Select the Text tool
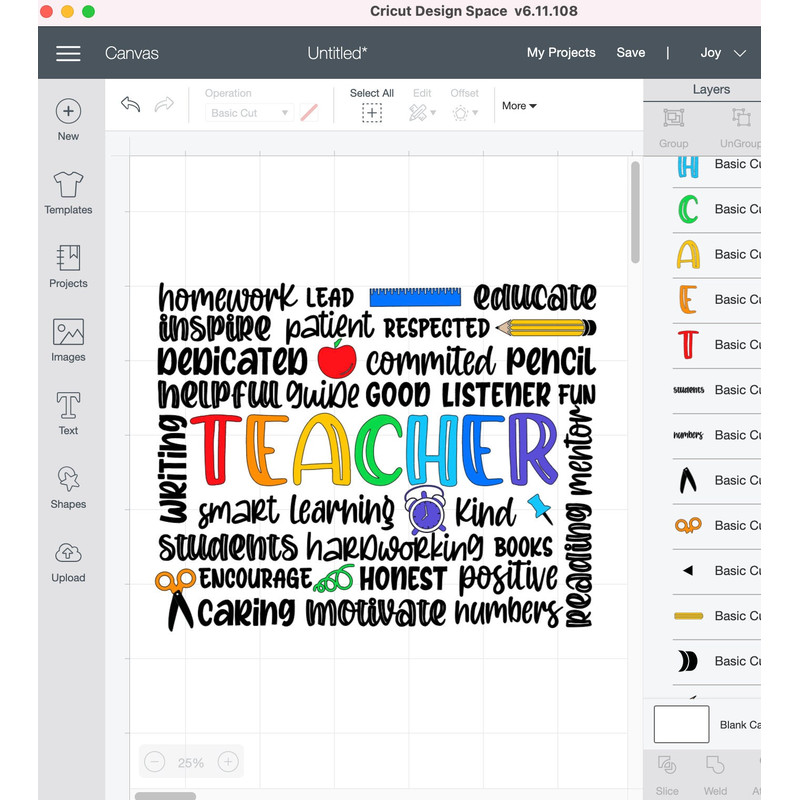800x800 pixels. pyautogui.click(x=68, y=412)
